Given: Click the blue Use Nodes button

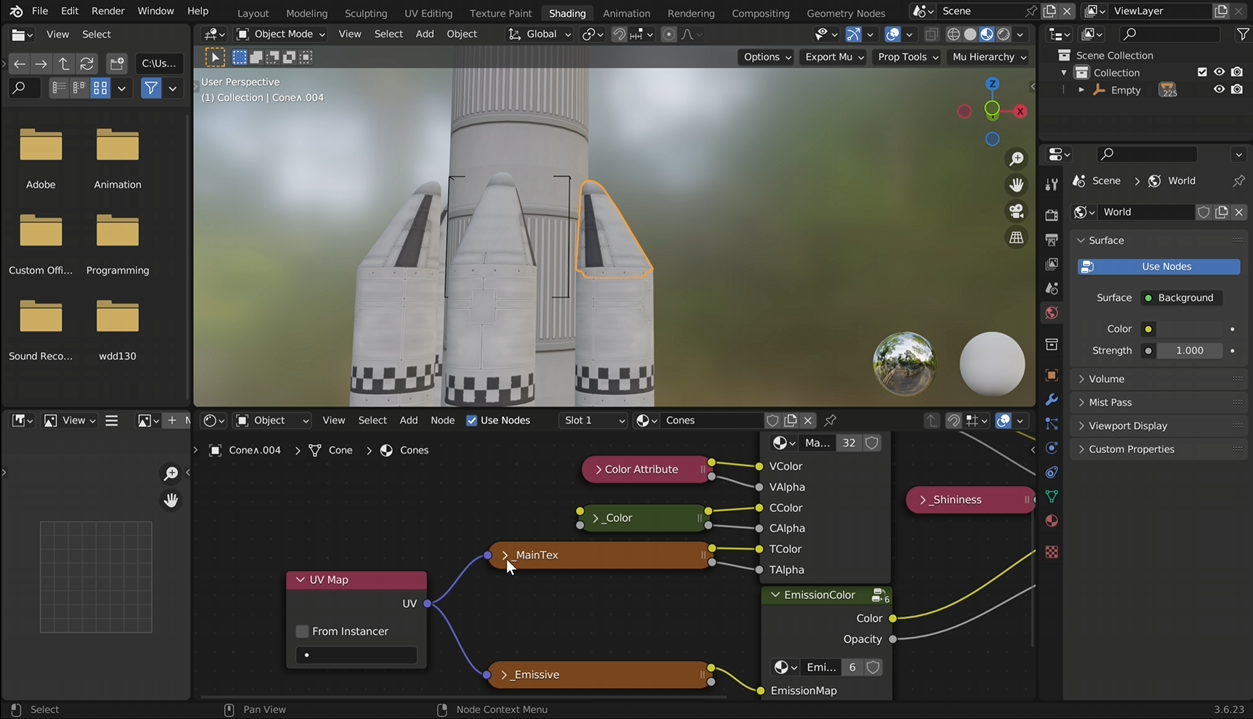Looking at the screenshot, I should (1158, 267).
